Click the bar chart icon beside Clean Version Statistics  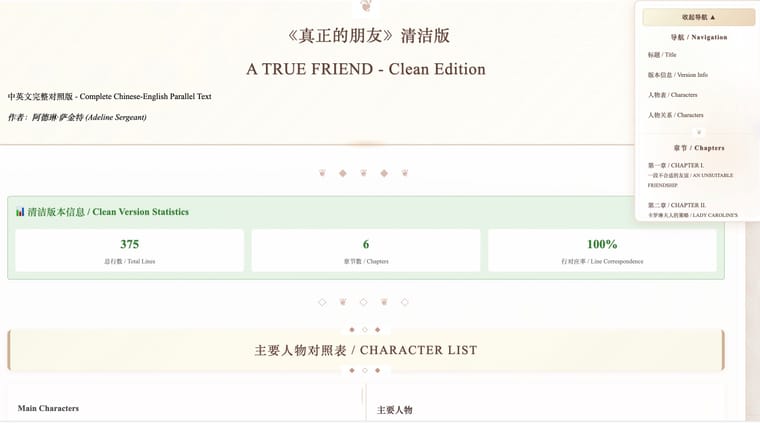[x=20, y=212]
